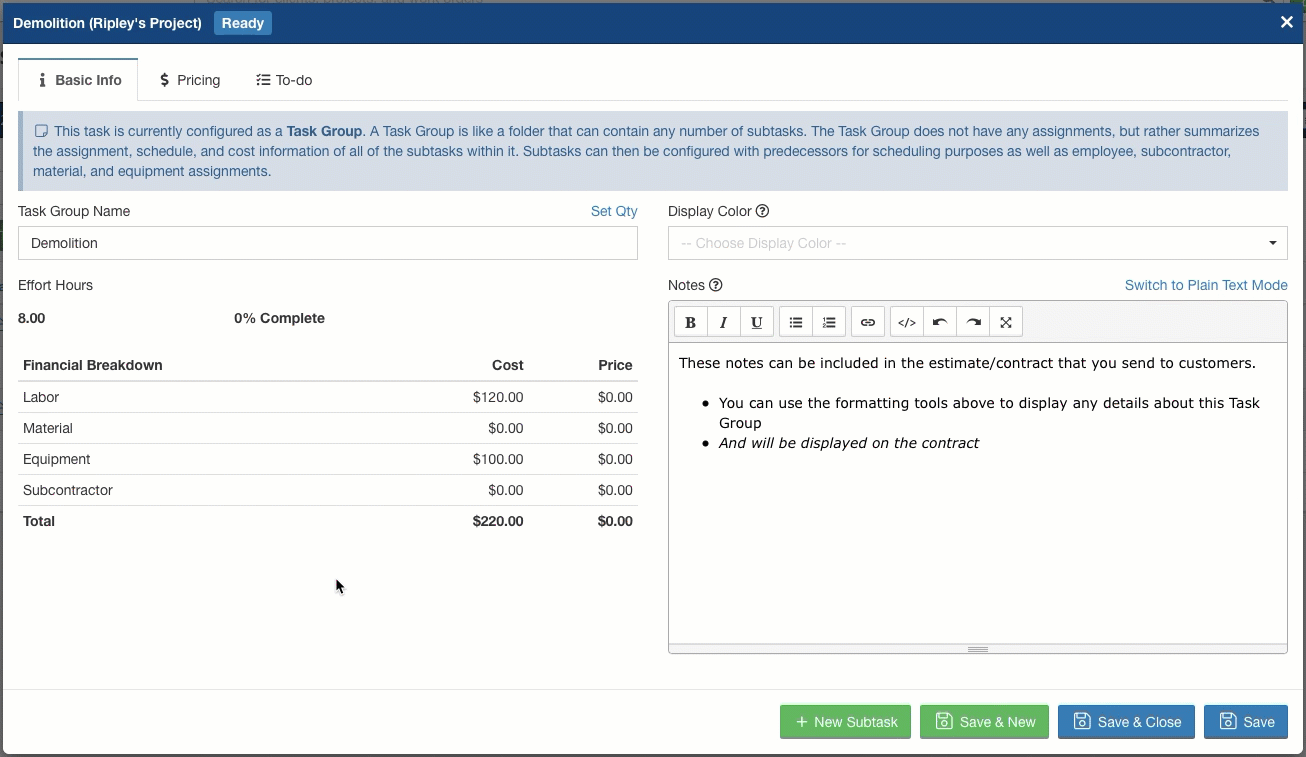Viewport: 1306px width, 757px height.
Task: Switch to the Pricing tab
Action: [x=189, y=80]
